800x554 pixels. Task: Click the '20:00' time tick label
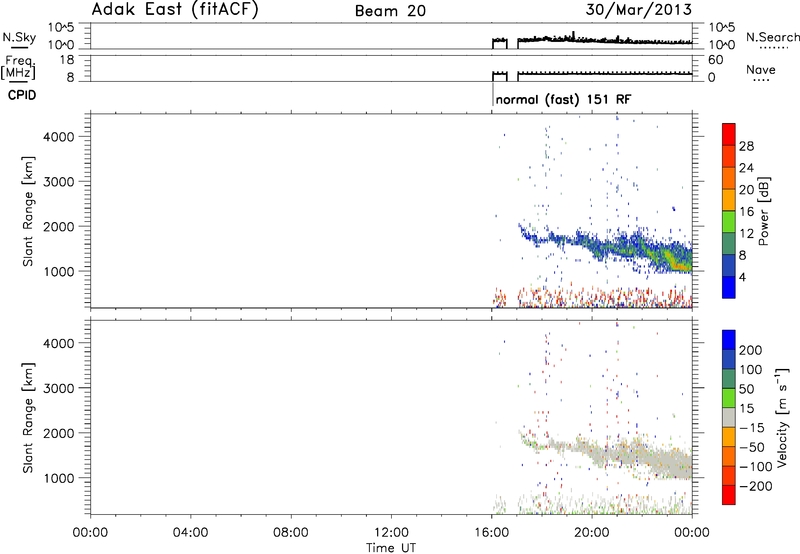[592, 533]
